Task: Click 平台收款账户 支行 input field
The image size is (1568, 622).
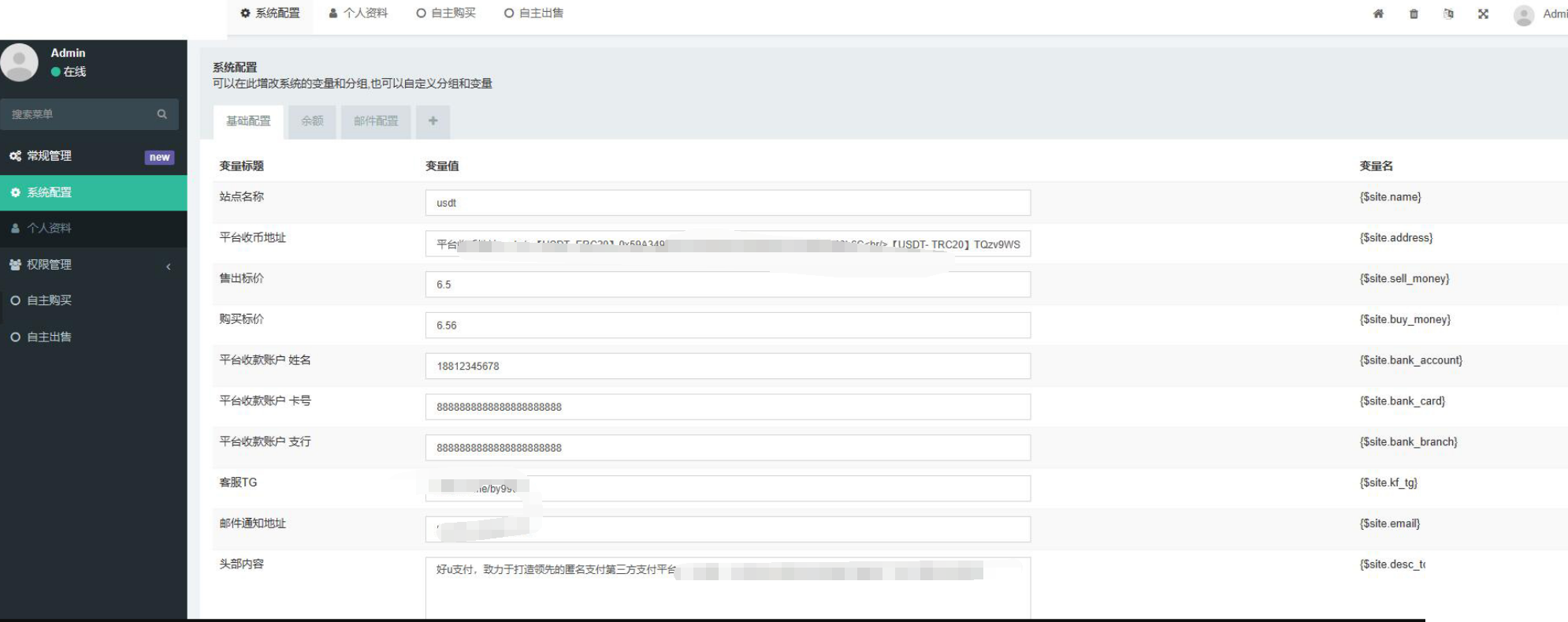Action: coord(728,448)
